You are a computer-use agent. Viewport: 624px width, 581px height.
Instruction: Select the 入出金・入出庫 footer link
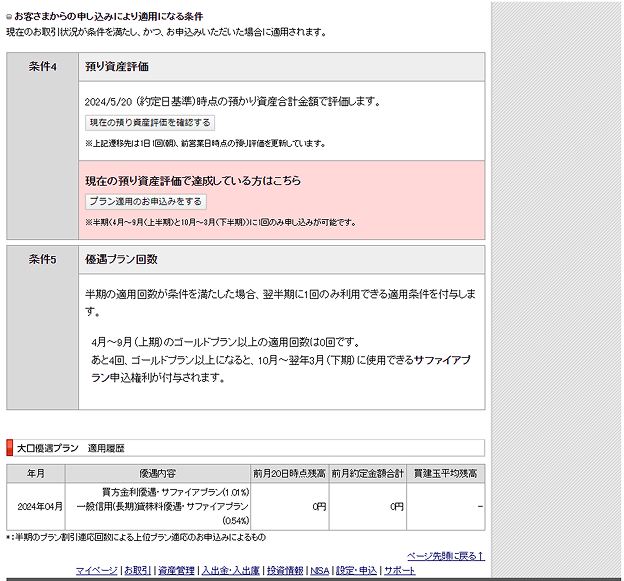[x=230, y=570]
